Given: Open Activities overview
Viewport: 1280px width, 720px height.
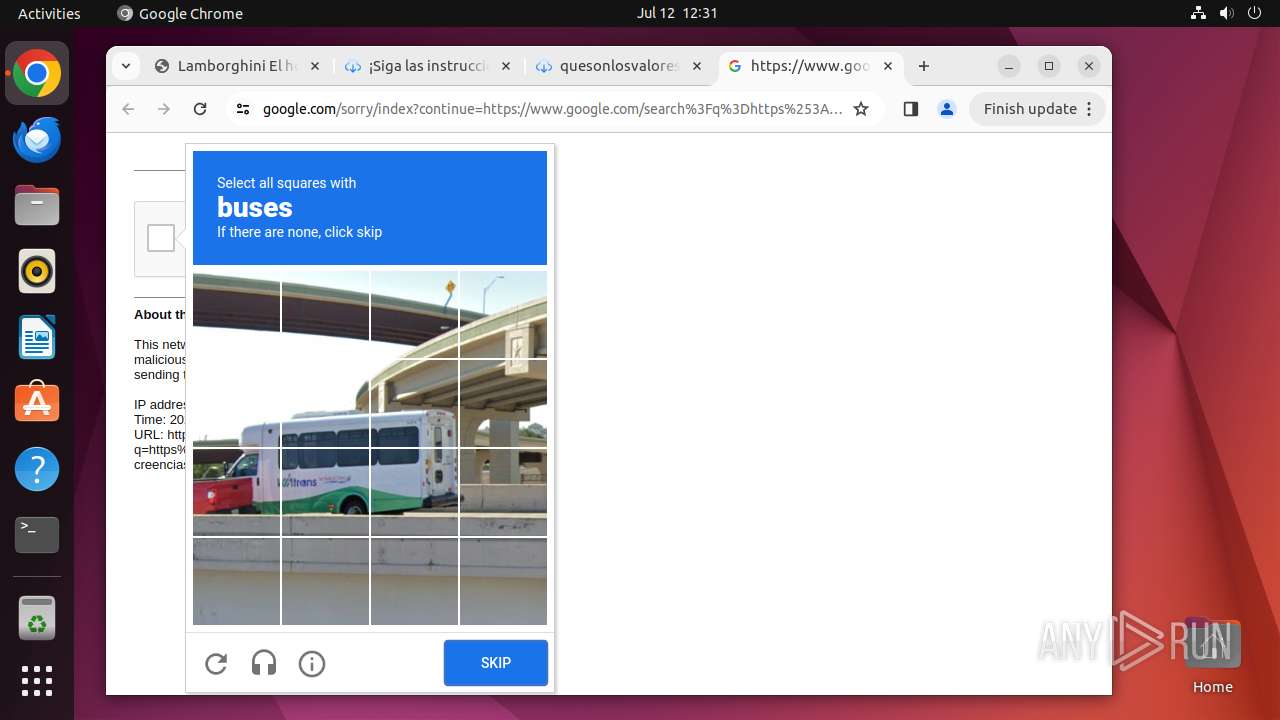Looking at the screenshot, I should coord(49,13).
